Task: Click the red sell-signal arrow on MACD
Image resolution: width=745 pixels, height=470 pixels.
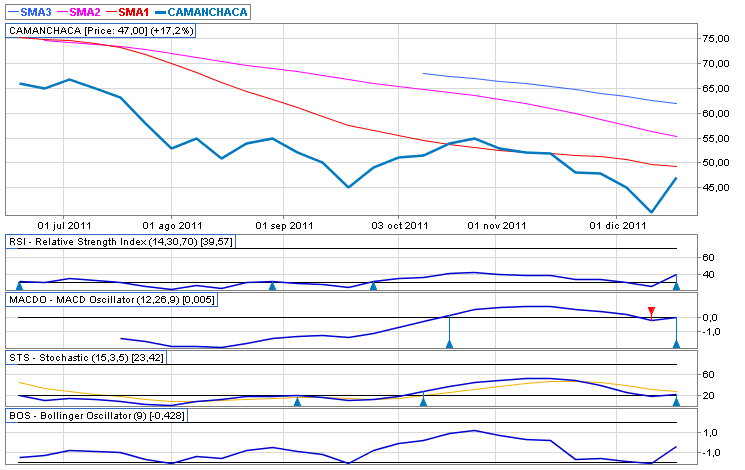Action: (651, 311)
